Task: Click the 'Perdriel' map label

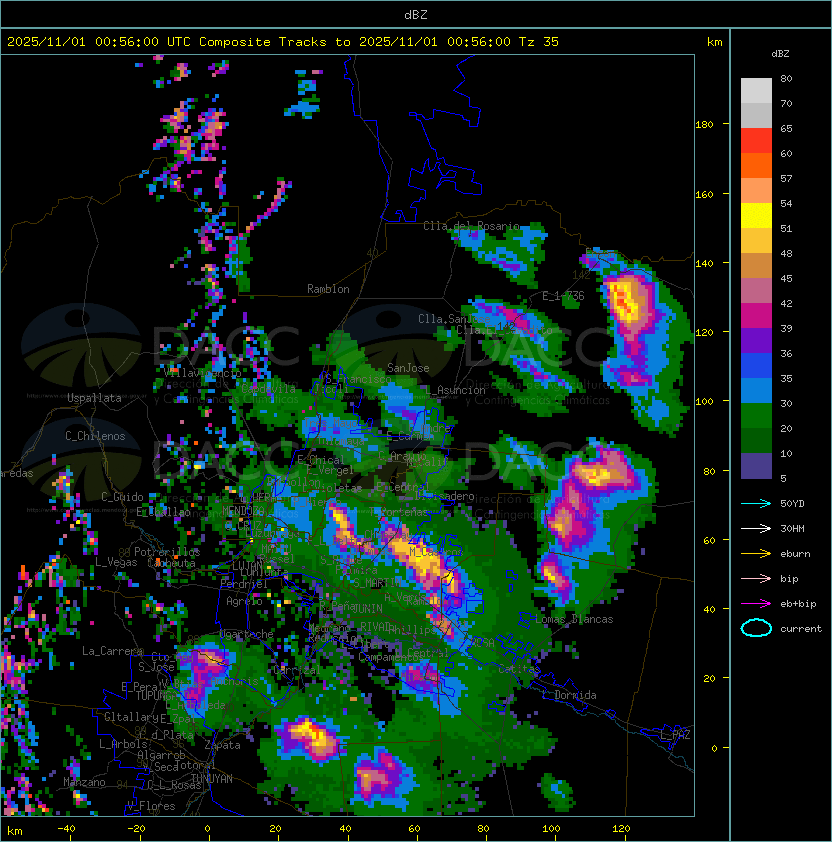Action: [244, 584]
